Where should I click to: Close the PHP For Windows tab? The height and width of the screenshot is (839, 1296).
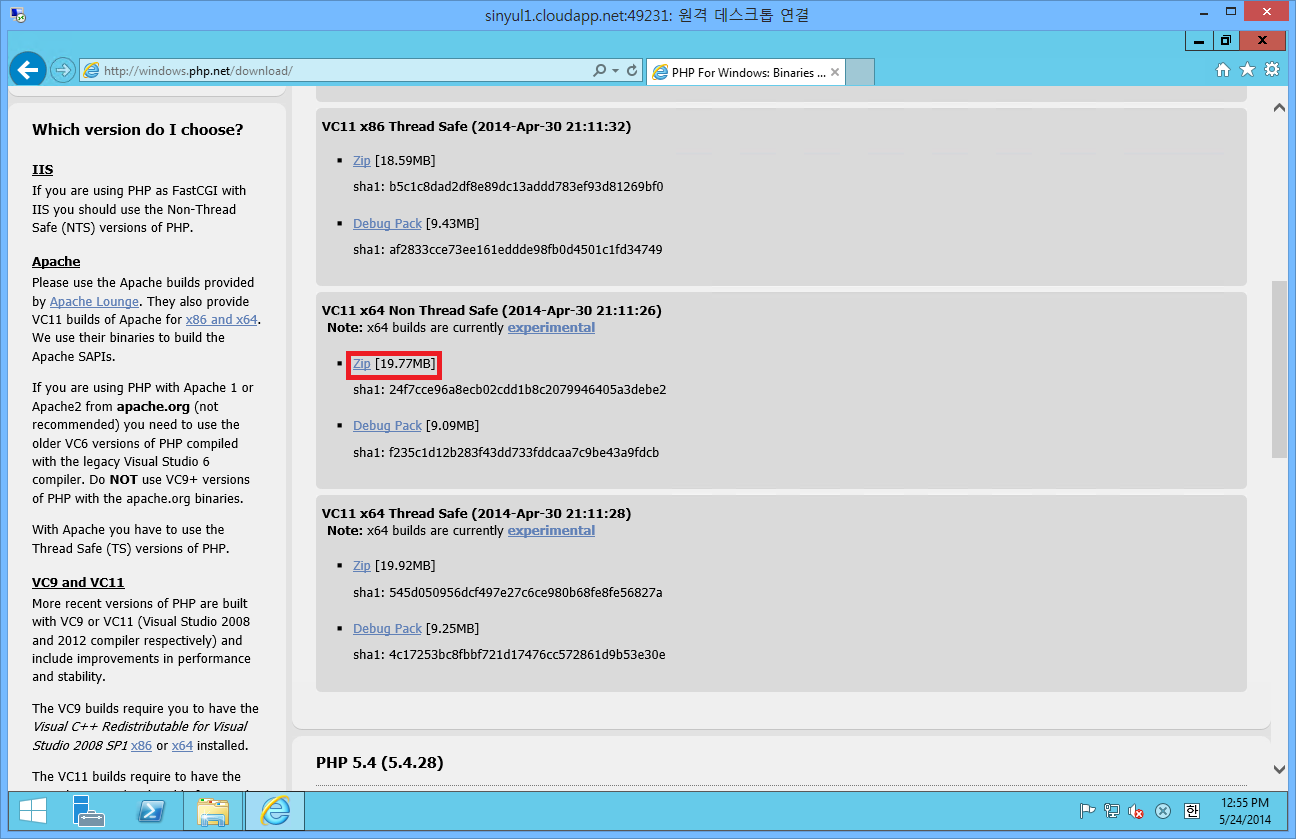tap(835, 72)
